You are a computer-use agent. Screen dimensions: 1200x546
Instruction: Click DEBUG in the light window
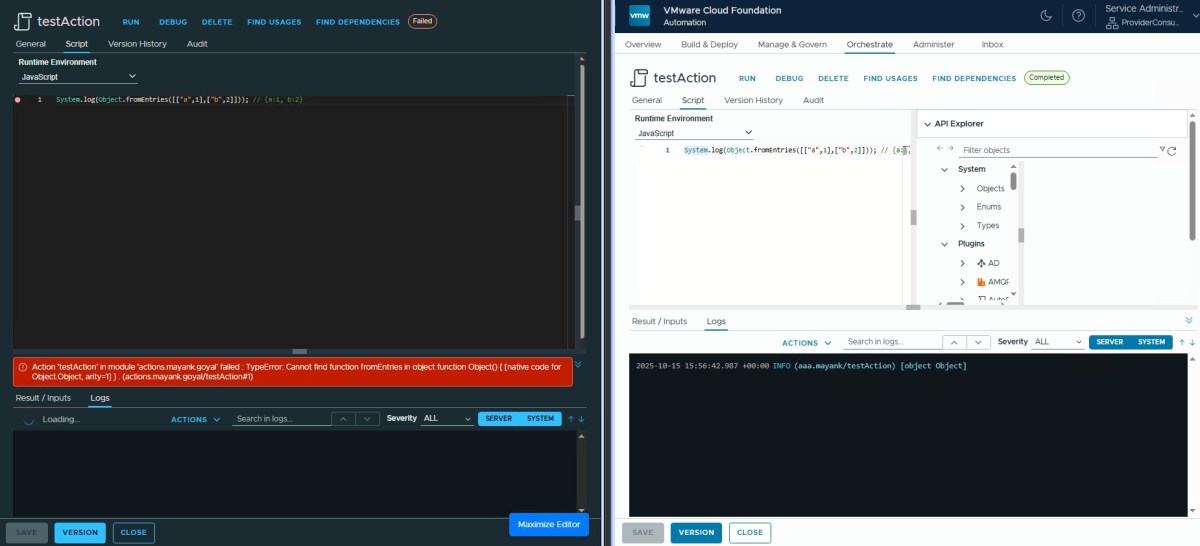coord(789,78)
